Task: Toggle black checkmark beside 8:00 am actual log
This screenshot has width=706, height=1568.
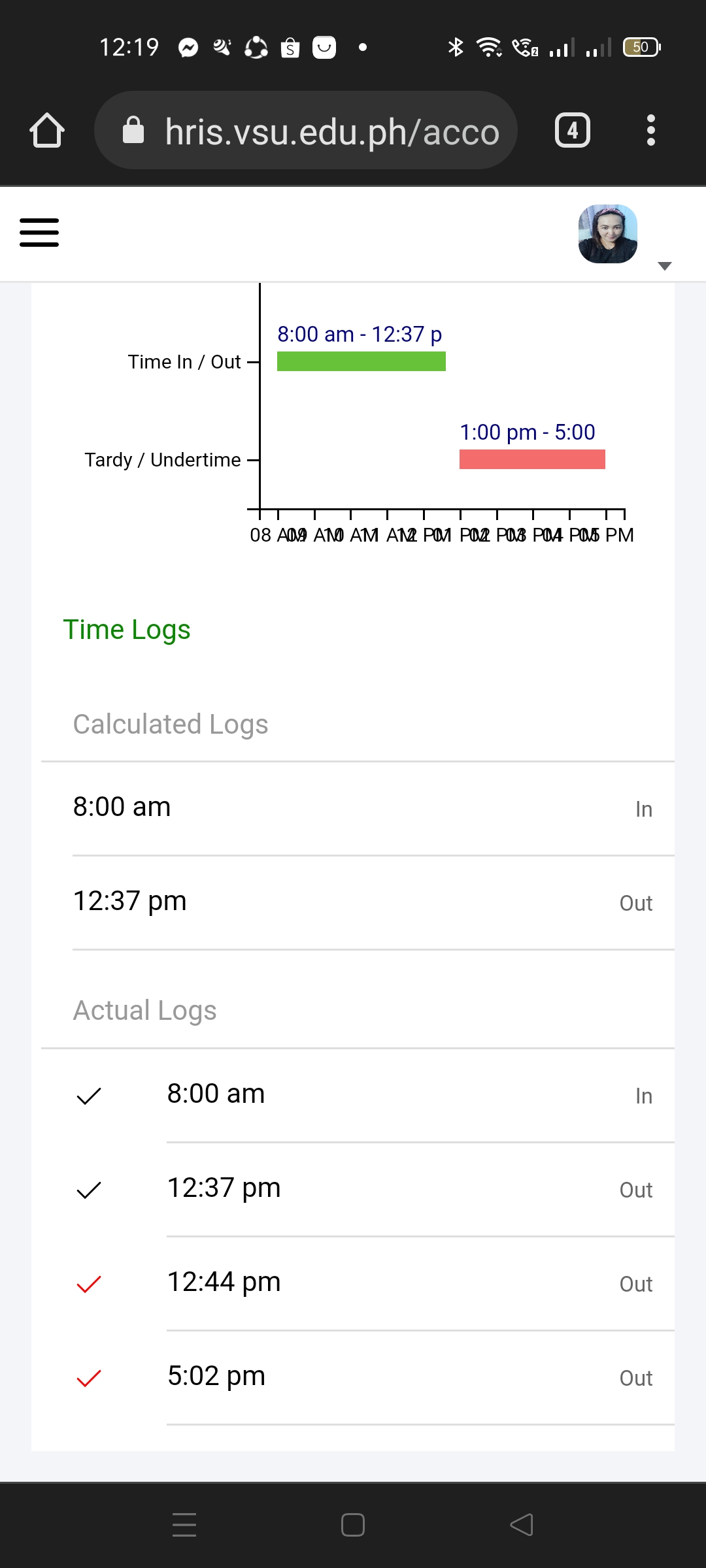Action: 89,1096
